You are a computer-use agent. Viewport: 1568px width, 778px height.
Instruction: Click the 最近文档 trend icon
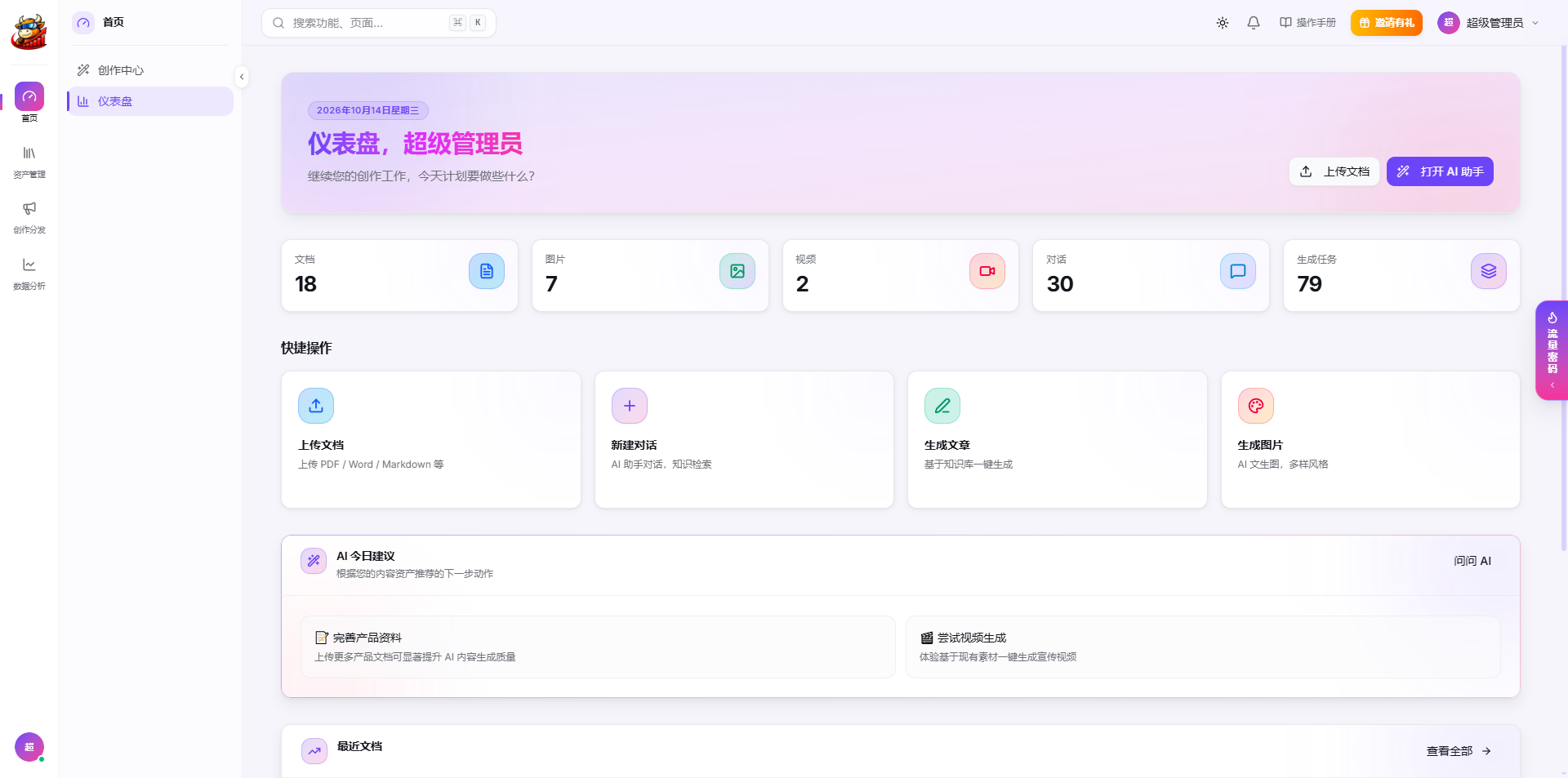[314, 751]
